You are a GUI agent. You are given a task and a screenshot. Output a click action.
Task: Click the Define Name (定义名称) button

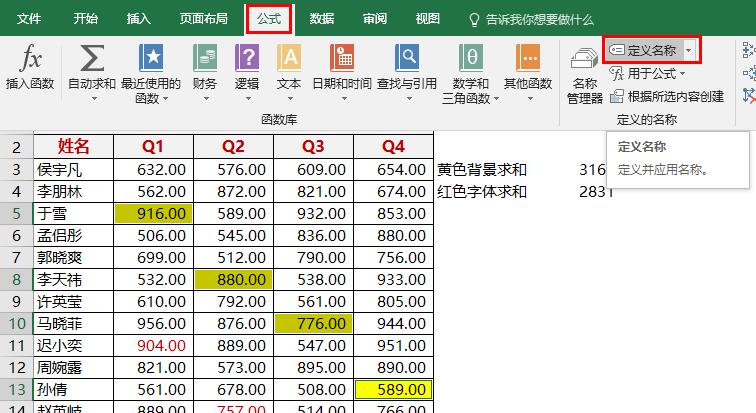644,50
